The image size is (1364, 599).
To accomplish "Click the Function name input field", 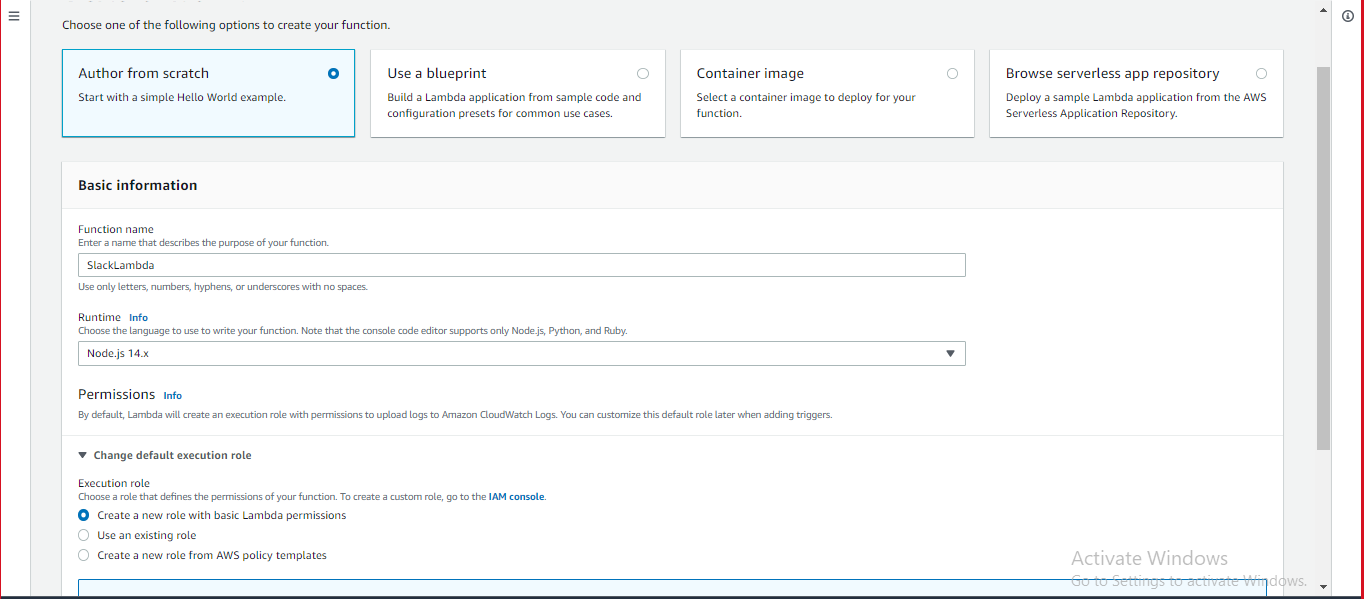I will 522,265.
